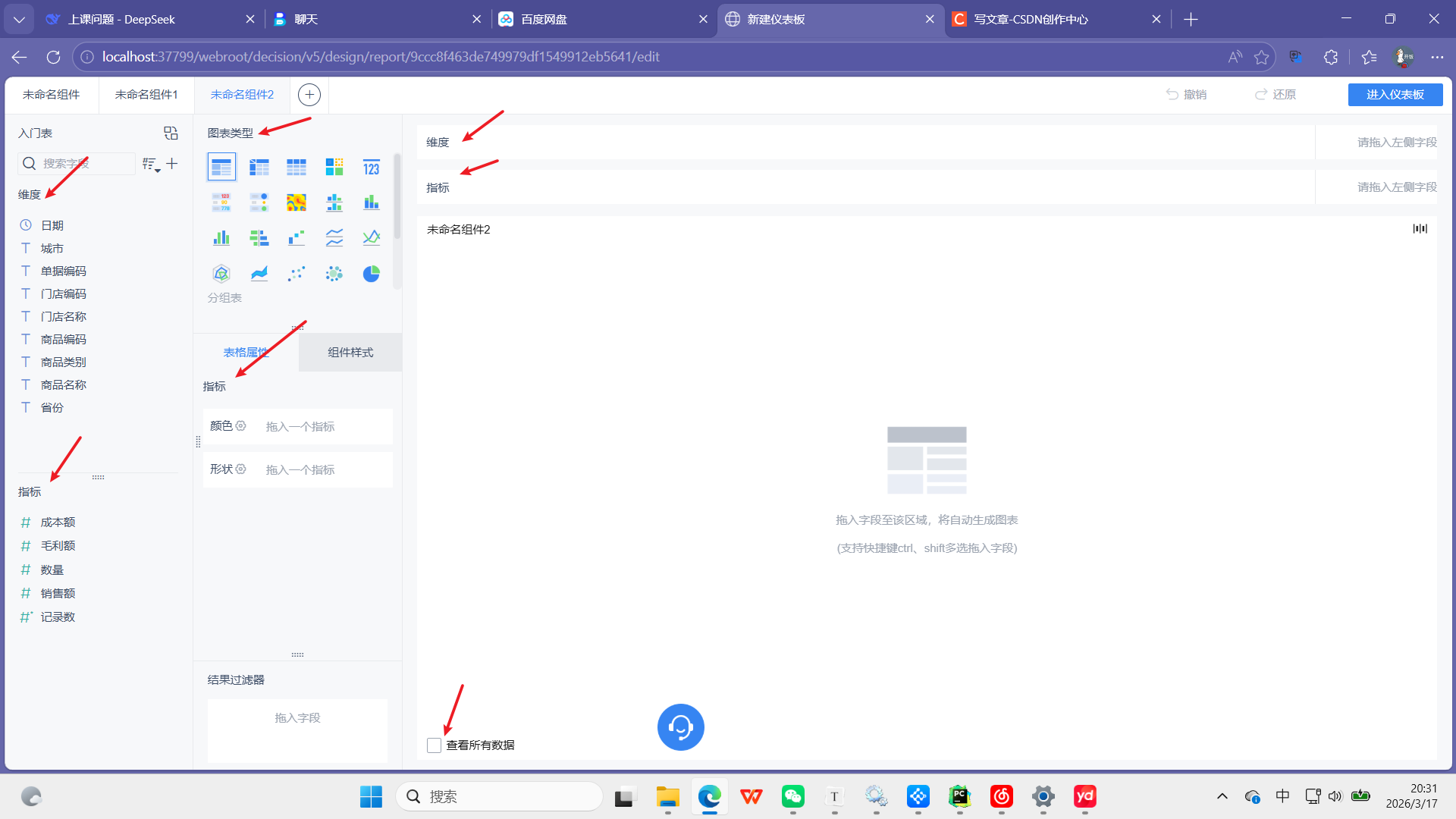Click the add field plus button
Viewport: 1456px width, 819px height.
[x=172, y=164]
